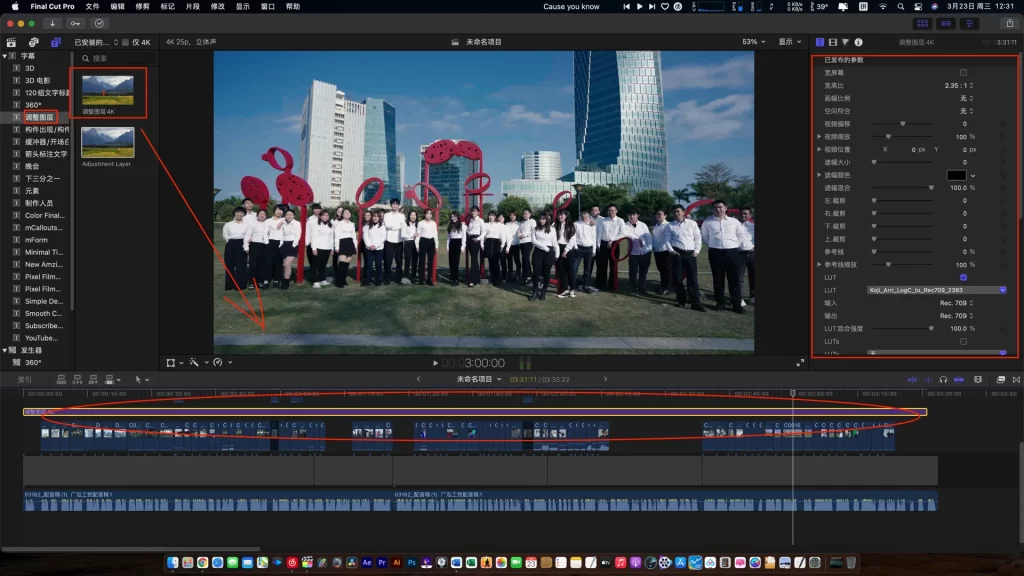The height and width of the screenshot is (576, 1024).
Task: Select 调整图层 in titles sidebar
Action: 39,117
